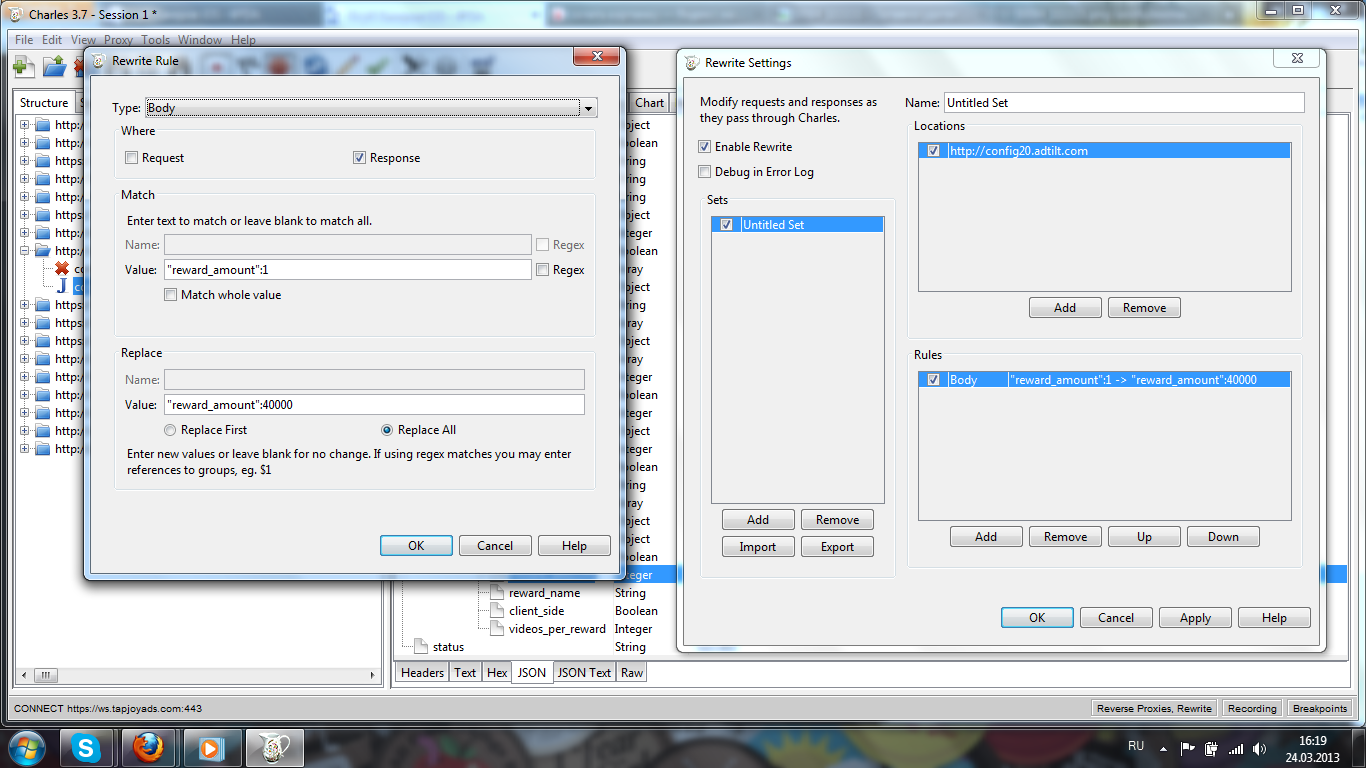Image resolution: width=1366 pixels, height=768 pixels.
Task: Click the network signal tray icon
Action: tap(1236, 748)
